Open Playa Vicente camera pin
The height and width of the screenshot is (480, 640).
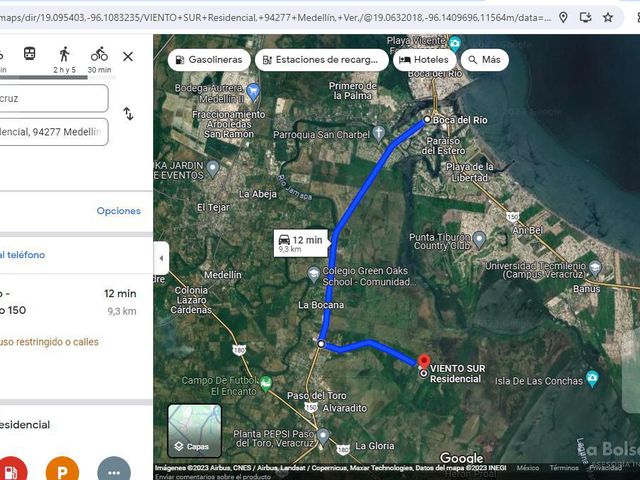(454, 43)
